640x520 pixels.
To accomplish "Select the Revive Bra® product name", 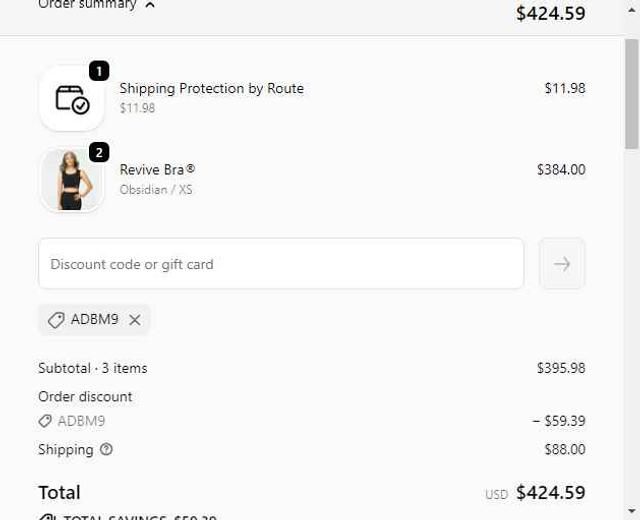I will click(x=157, y=170).
